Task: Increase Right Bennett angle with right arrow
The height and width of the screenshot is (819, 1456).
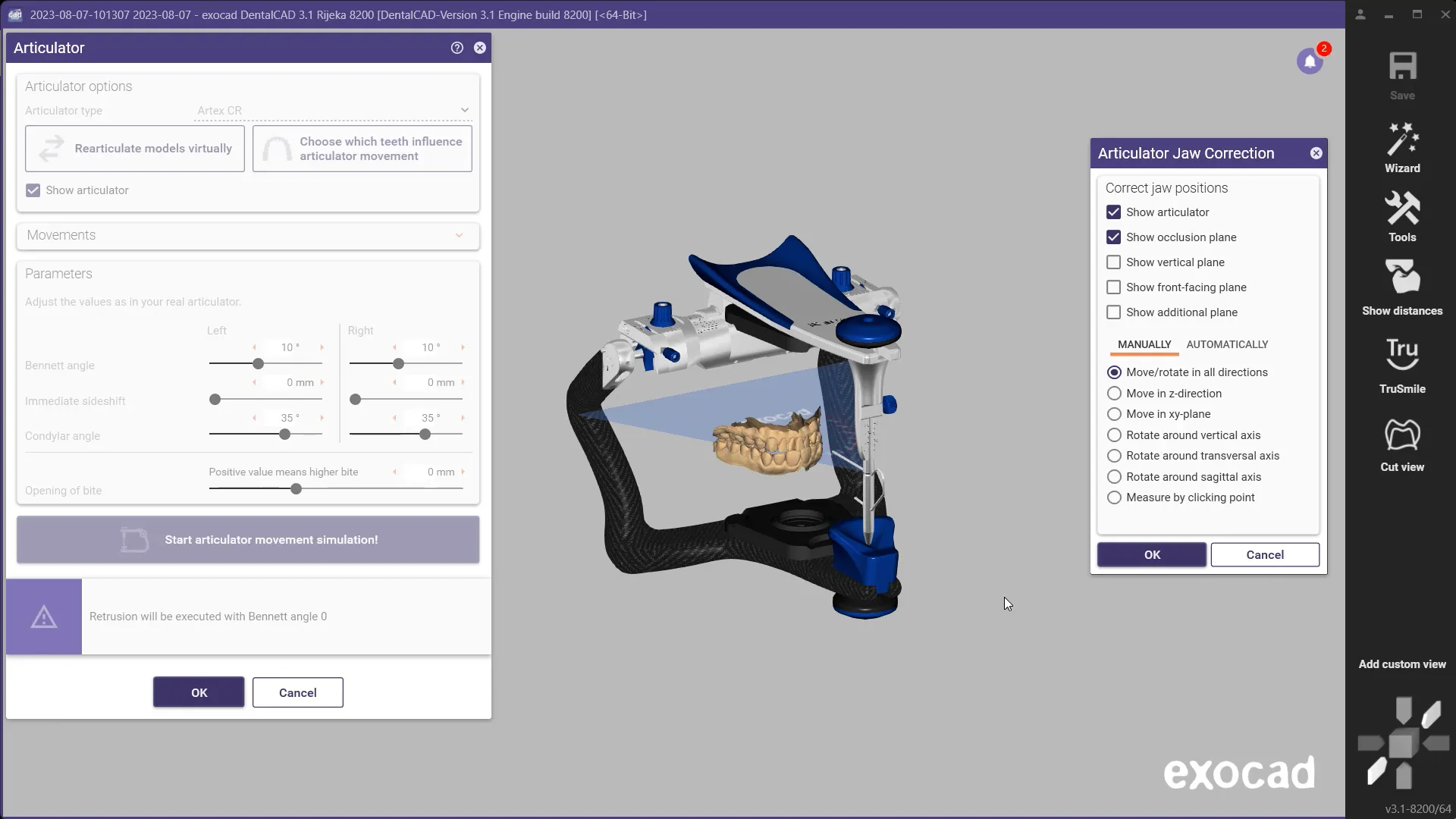Action: tap(463, 347)
